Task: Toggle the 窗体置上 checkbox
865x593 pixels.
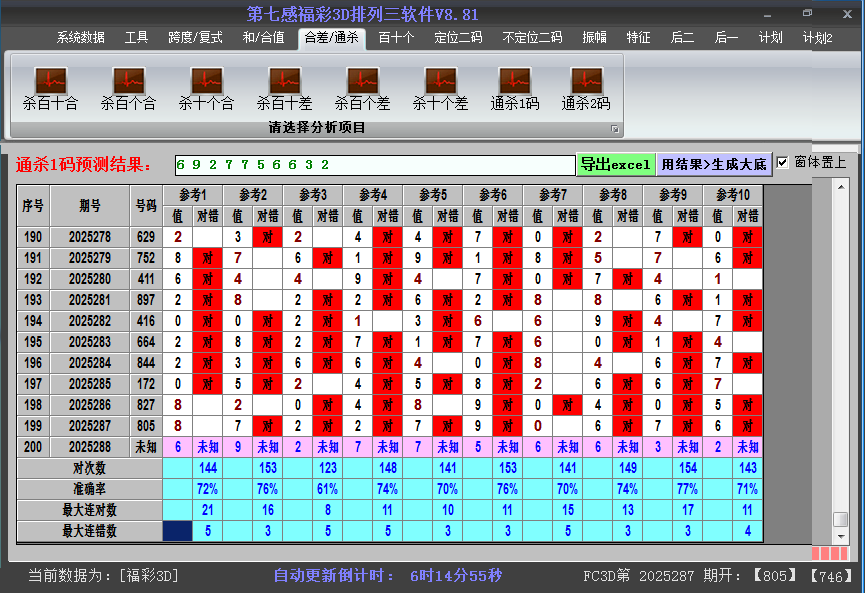Action: coord(783,163)
